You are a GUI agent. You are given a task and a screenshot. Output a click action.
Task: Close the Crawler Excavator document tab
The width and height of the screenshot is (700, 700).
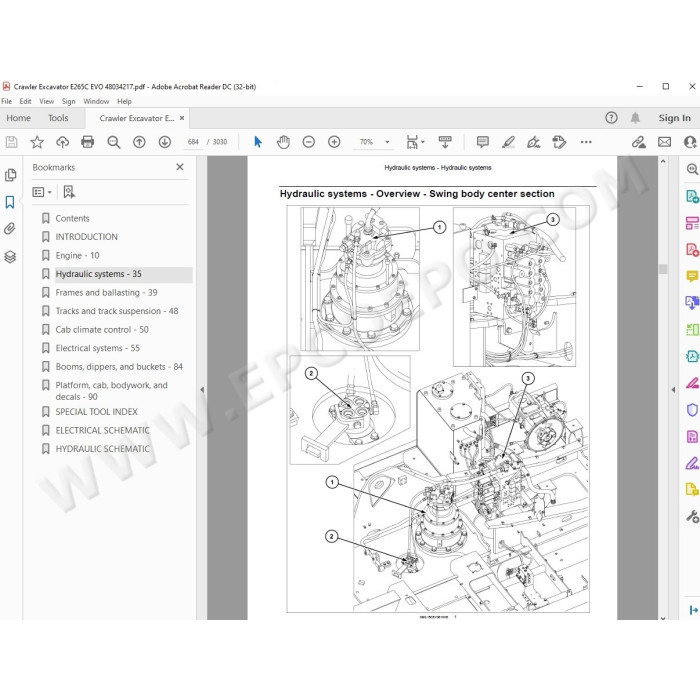pos(182,118)
